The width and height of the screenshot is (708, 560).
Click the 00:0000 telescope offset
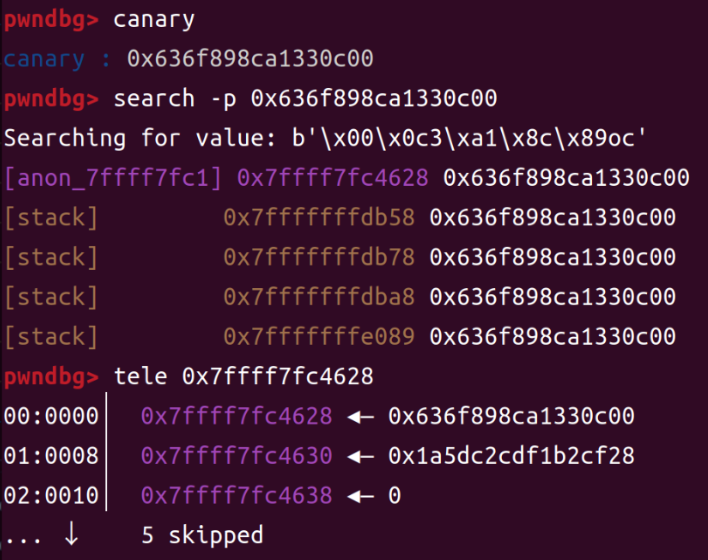pyautogui.click(x=51, y=416)
